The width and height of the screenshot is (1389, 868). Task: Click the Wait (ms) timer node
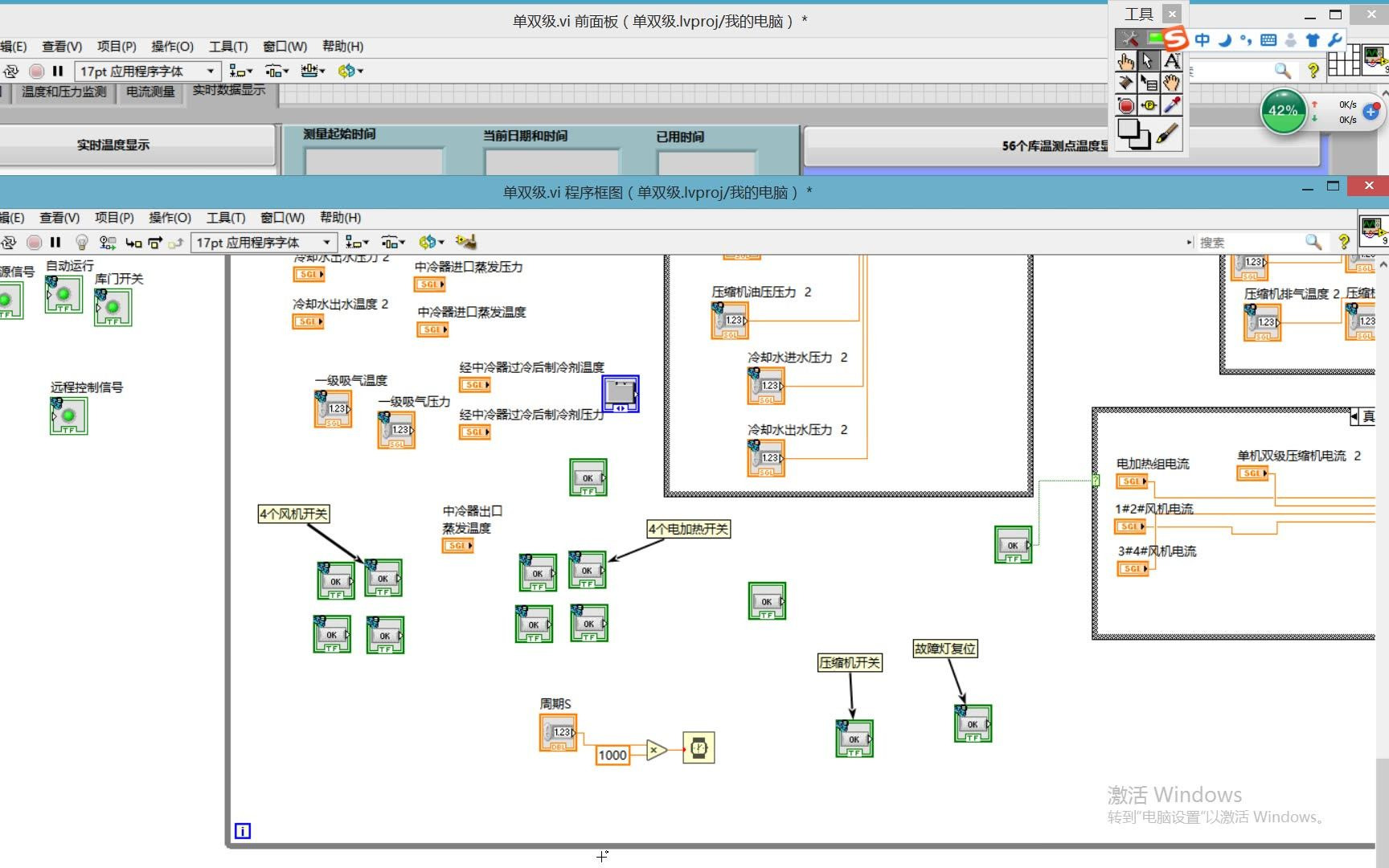tap(699, 747)
